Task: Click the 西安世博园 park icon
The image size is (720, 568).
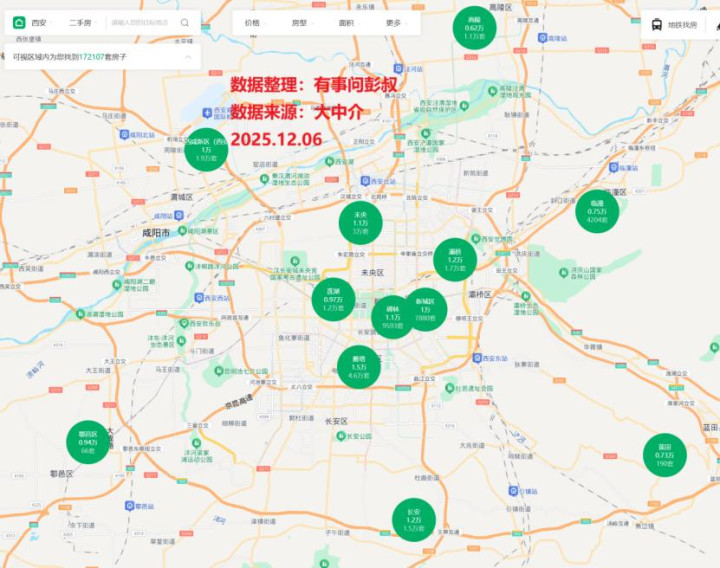Action: tap(476, 239)
